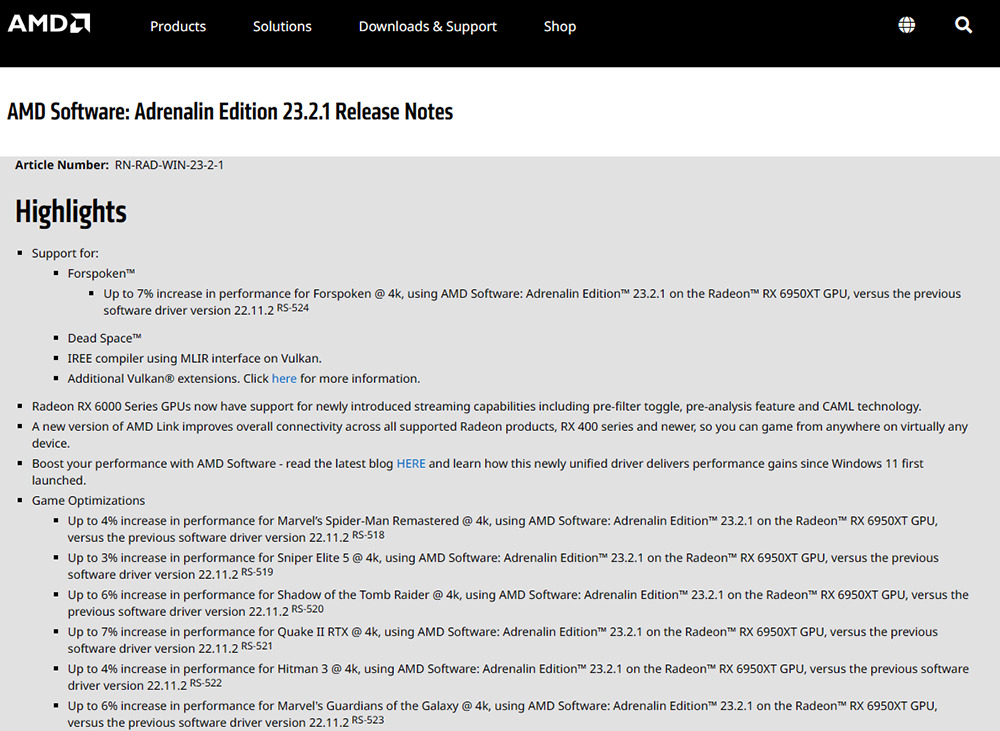Open the globe language selector
1000x731 pixels.
coord(907,26)
